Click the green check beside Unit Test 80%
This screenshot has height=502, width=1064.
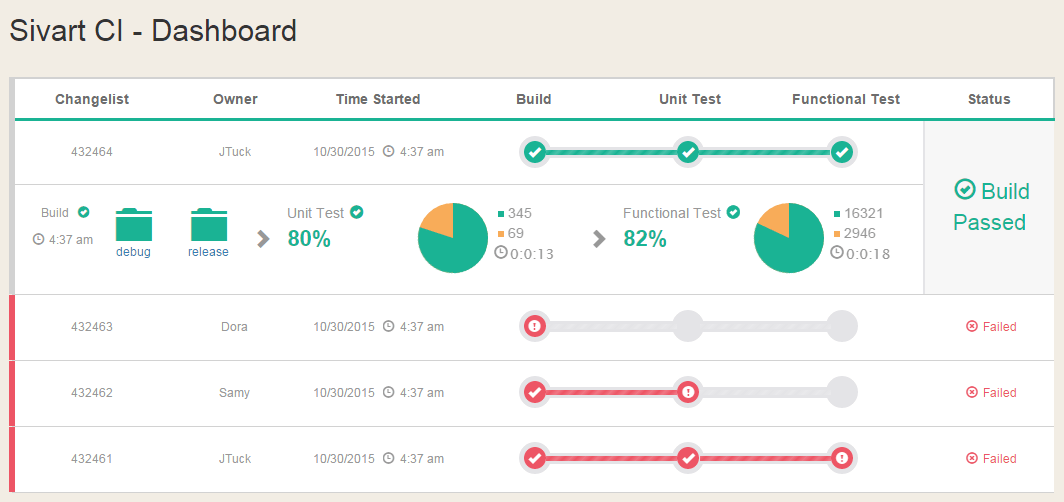tap(357, 212)
